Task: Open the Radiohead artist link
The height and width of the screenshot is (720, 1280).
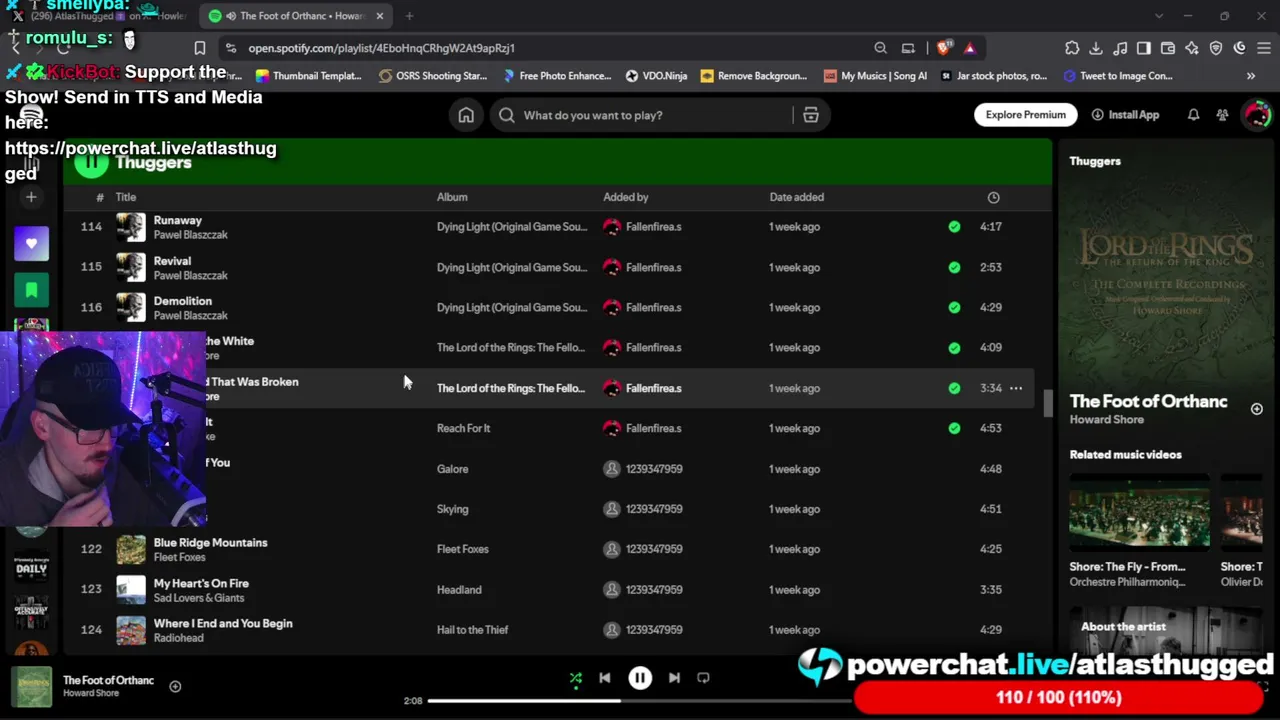Action: click(178, 638)
